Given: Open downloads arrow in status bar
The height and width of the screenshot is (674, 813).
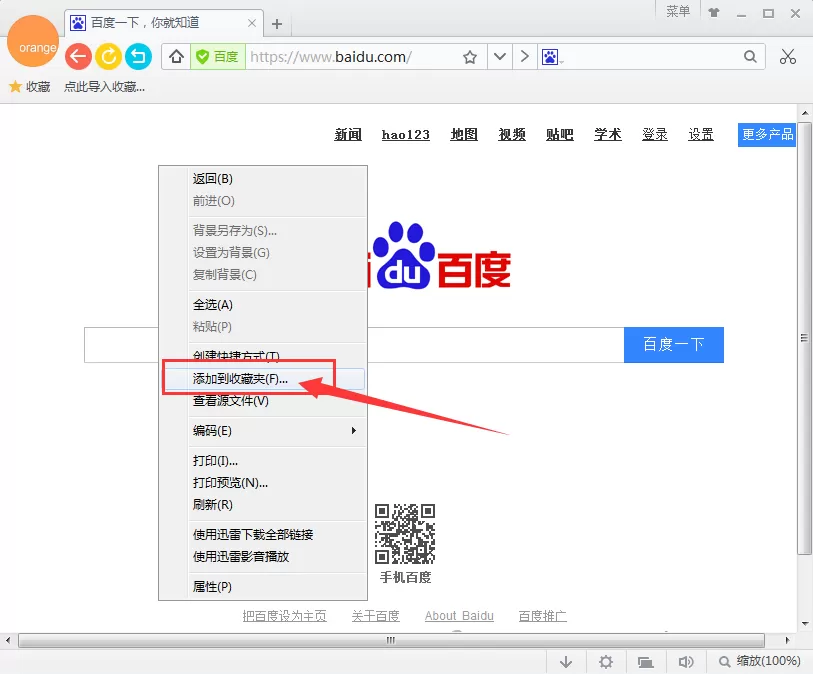Looking at the screenshot, I should [566, 662].
